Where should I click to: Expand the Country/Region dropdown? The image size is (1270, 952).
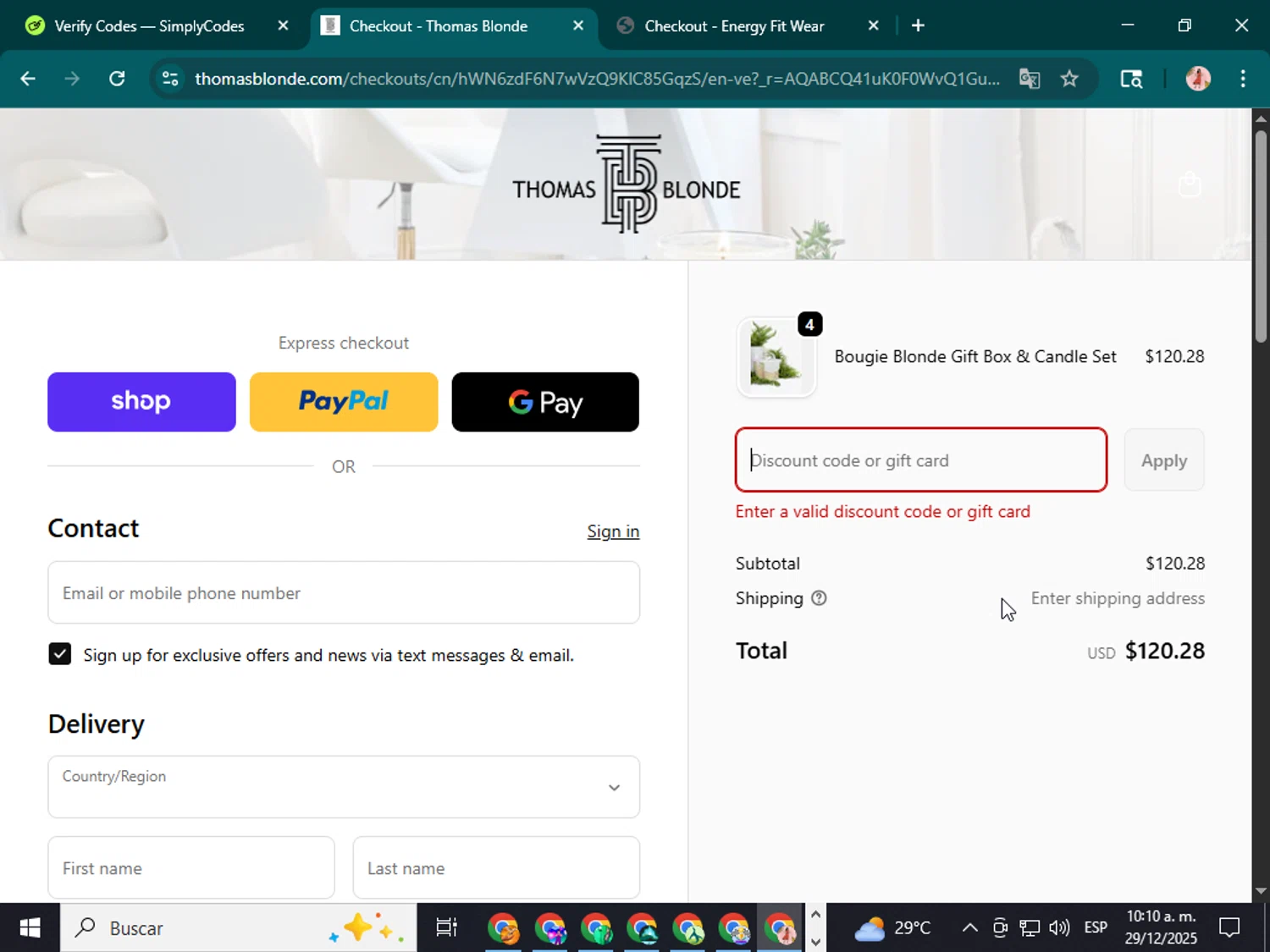pyautogui.click(x=344, y=787)
